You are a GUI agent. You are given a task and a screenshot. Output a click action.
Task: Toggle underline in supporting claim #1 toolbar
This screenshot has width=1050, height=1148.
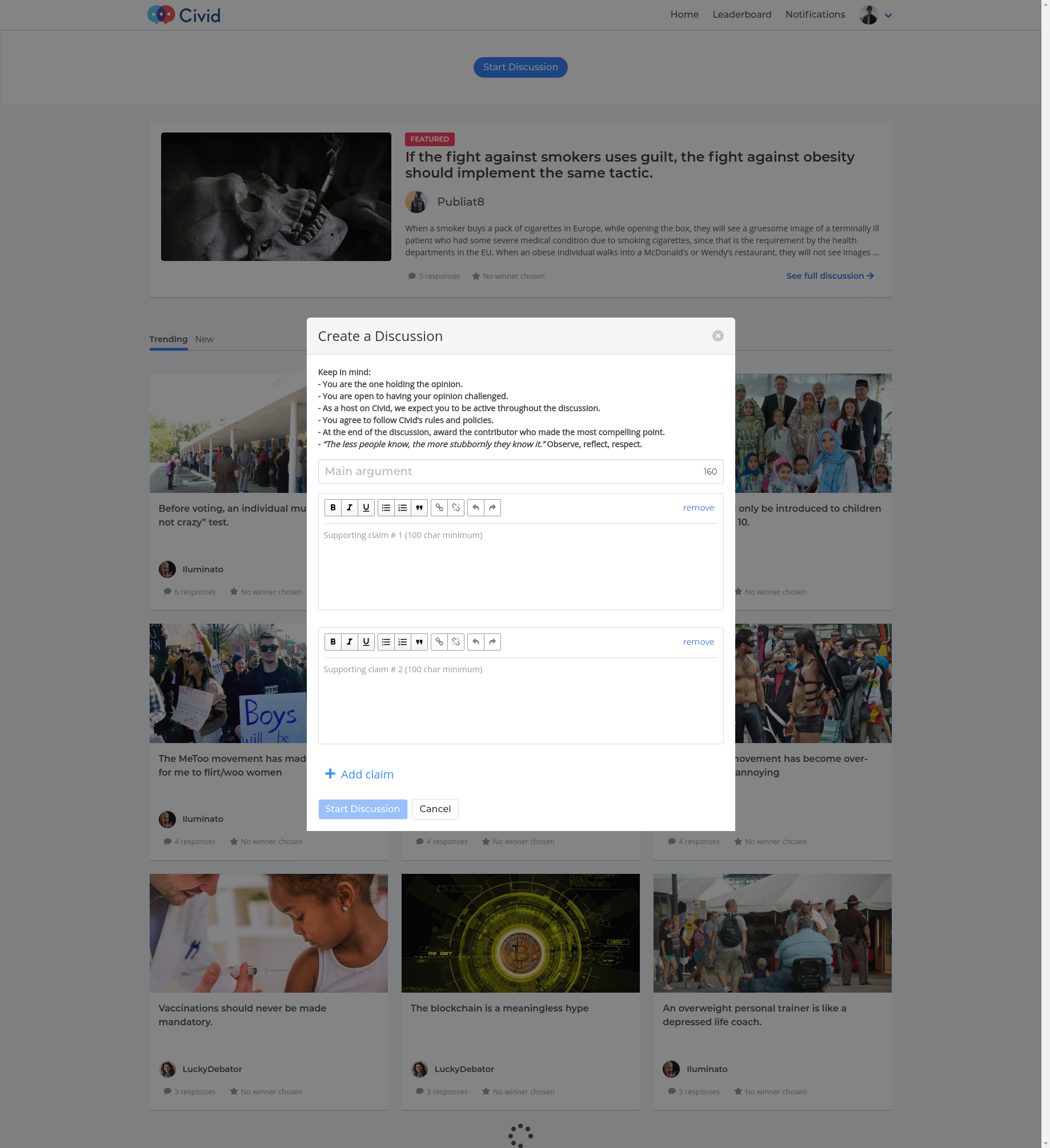click(366, 508)
